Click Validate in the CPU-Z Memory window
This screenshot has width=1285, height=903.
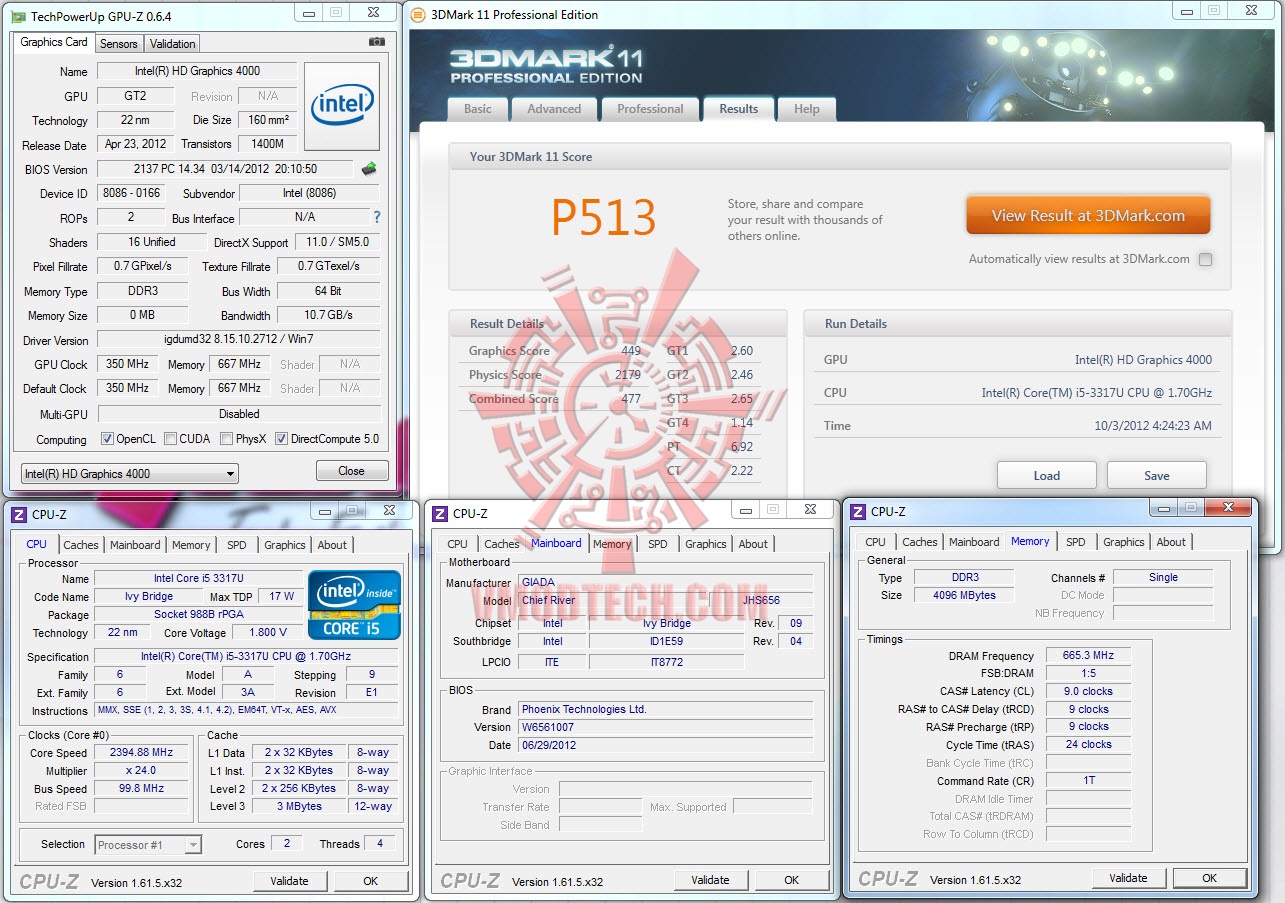tap(1128, 878)
